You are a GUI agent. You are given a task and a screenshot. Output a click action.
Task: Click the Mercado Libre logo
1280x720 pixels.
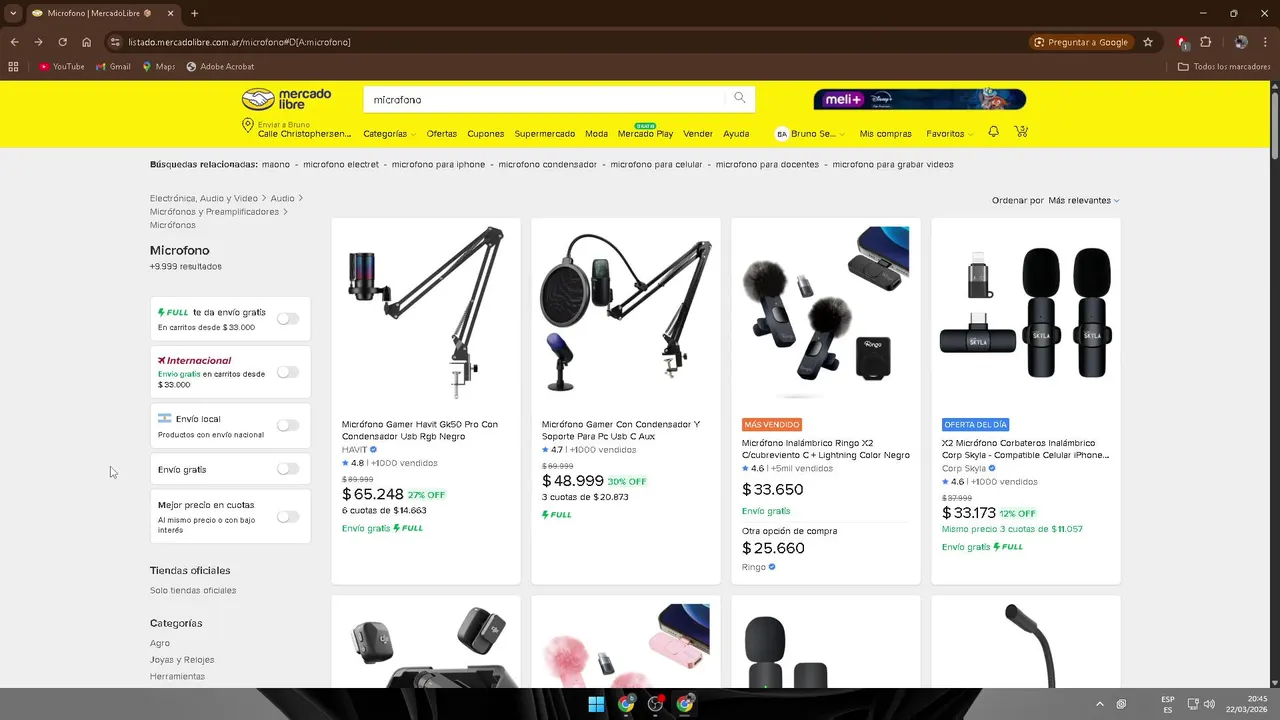click(x=286, y=99)
